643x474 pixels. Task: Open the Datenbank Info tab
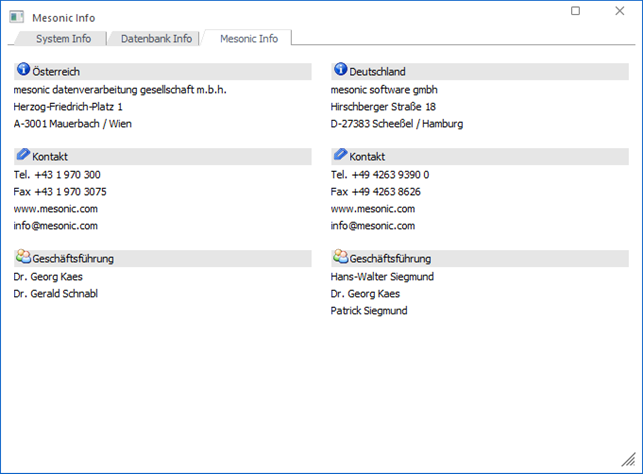156,39
